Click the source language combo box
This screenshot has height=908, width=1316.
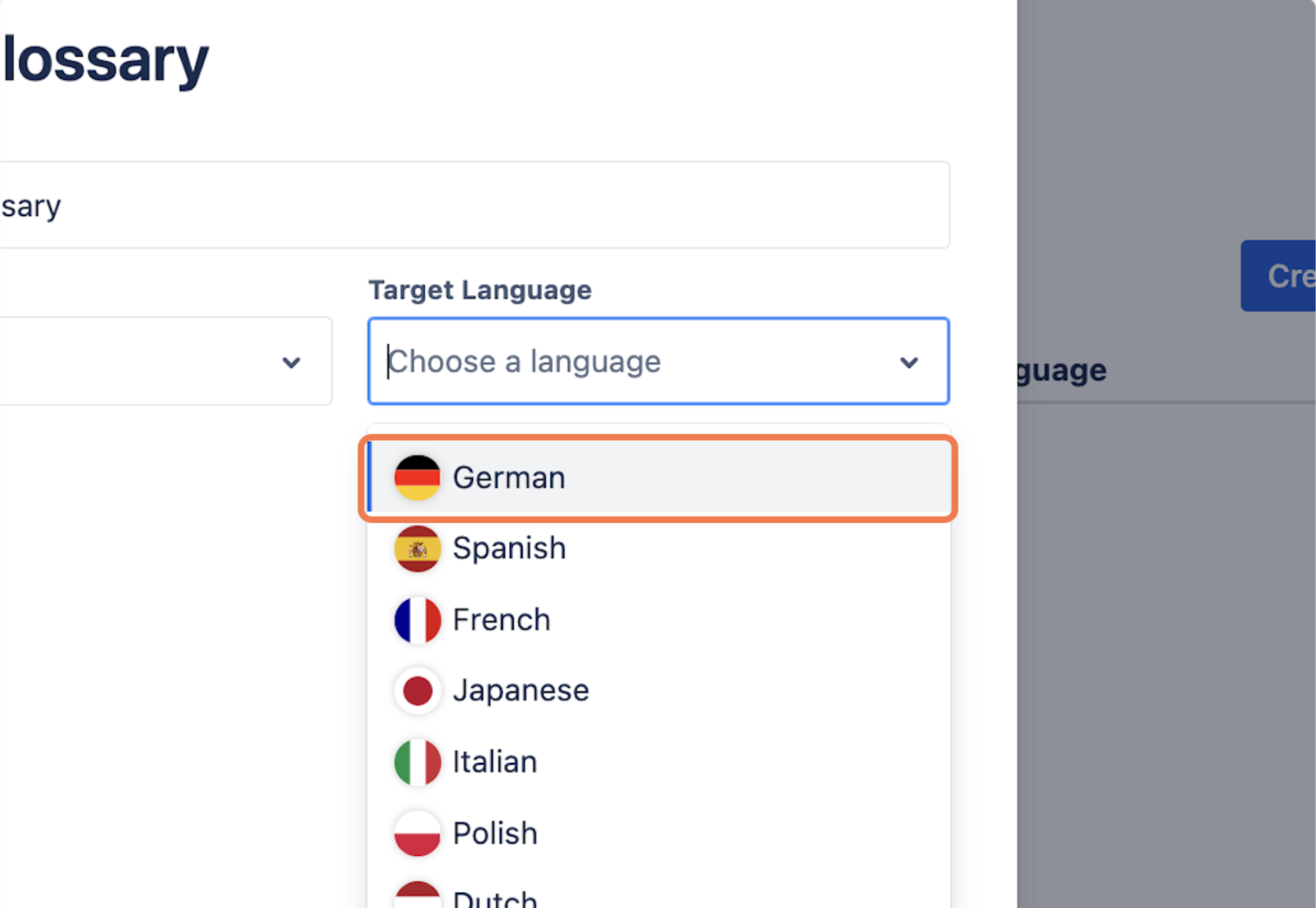coord(141,361)
